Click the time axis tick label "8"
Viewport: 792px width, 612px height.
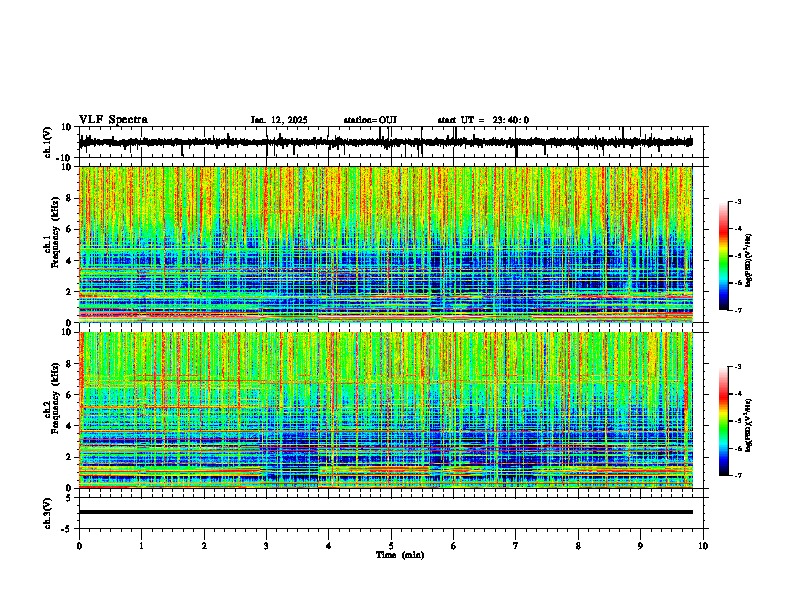click(x=578, y=546)
